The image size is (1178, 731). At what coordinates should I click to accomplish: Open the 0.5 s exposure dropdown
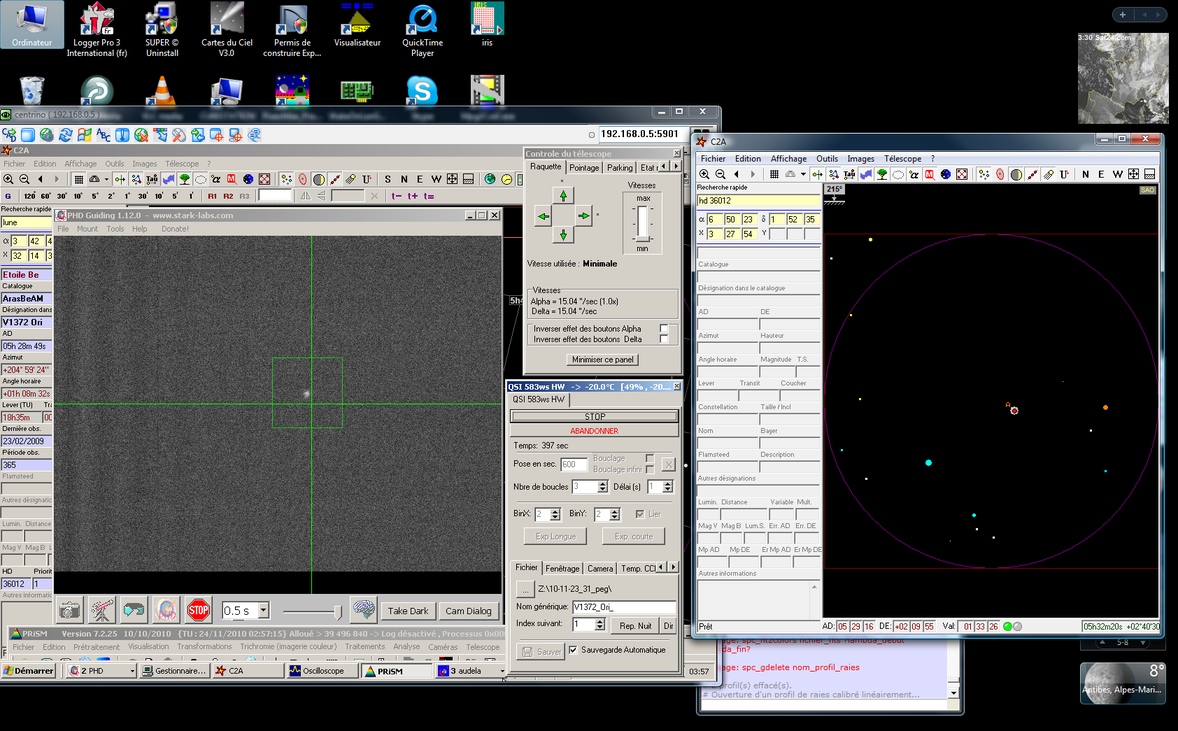tap(264, 610)
